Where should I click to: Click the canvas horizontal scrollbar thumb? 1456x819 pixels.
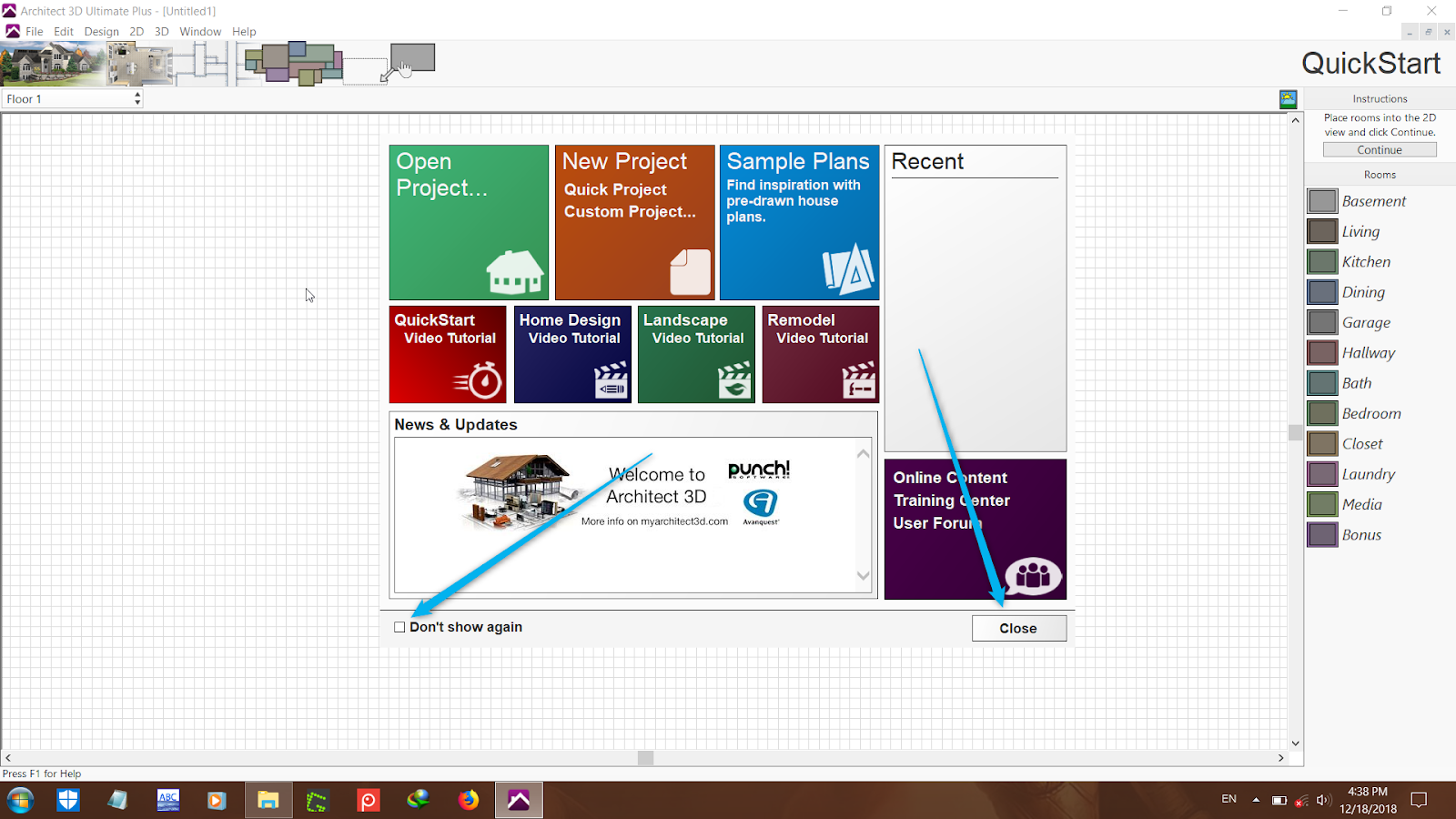pos(646,758)
